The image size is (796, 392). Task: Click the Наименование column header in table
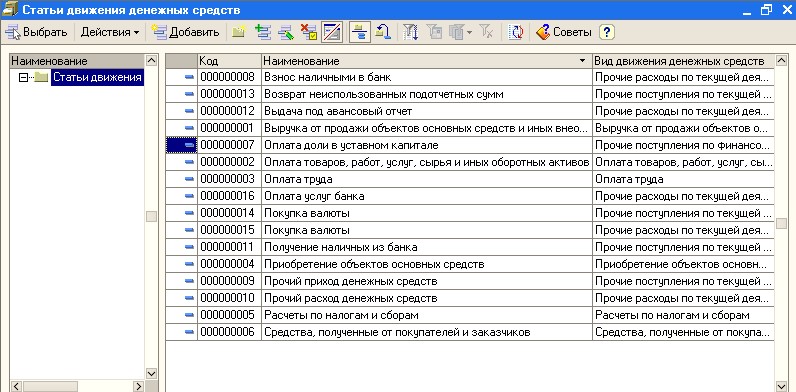(x=426, y=61)
